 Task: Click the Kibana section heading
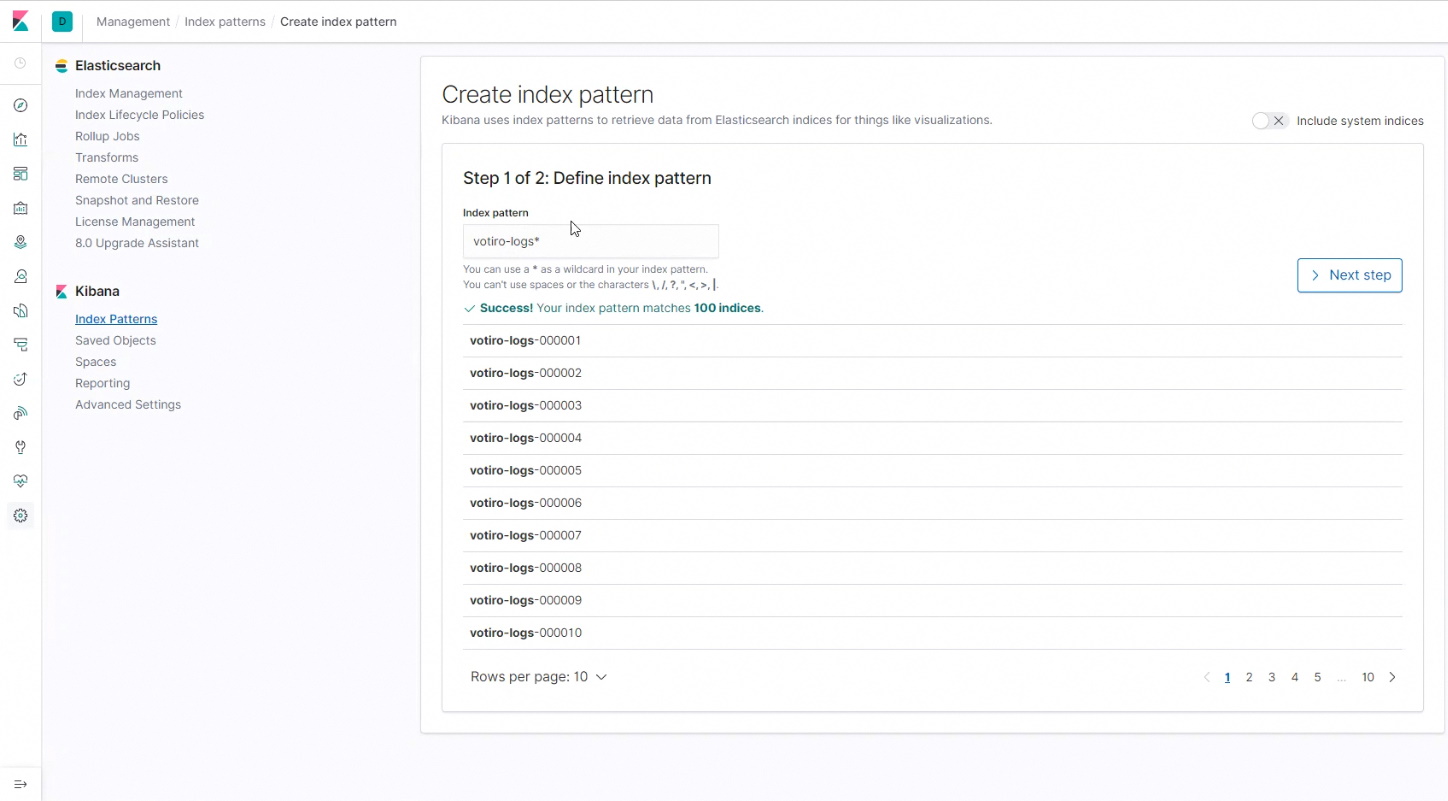pos(97,292)
